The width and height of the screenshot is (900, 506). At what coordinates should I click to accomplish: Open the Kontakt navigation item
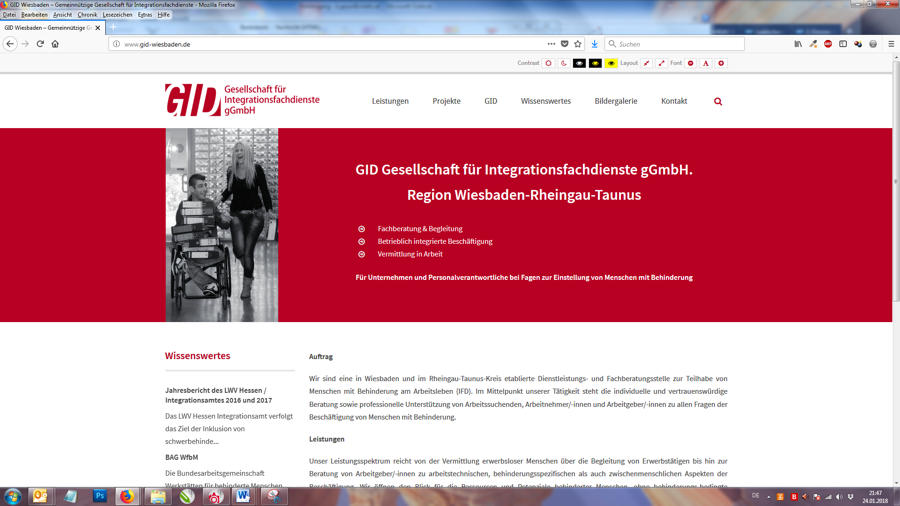[674, 101]
